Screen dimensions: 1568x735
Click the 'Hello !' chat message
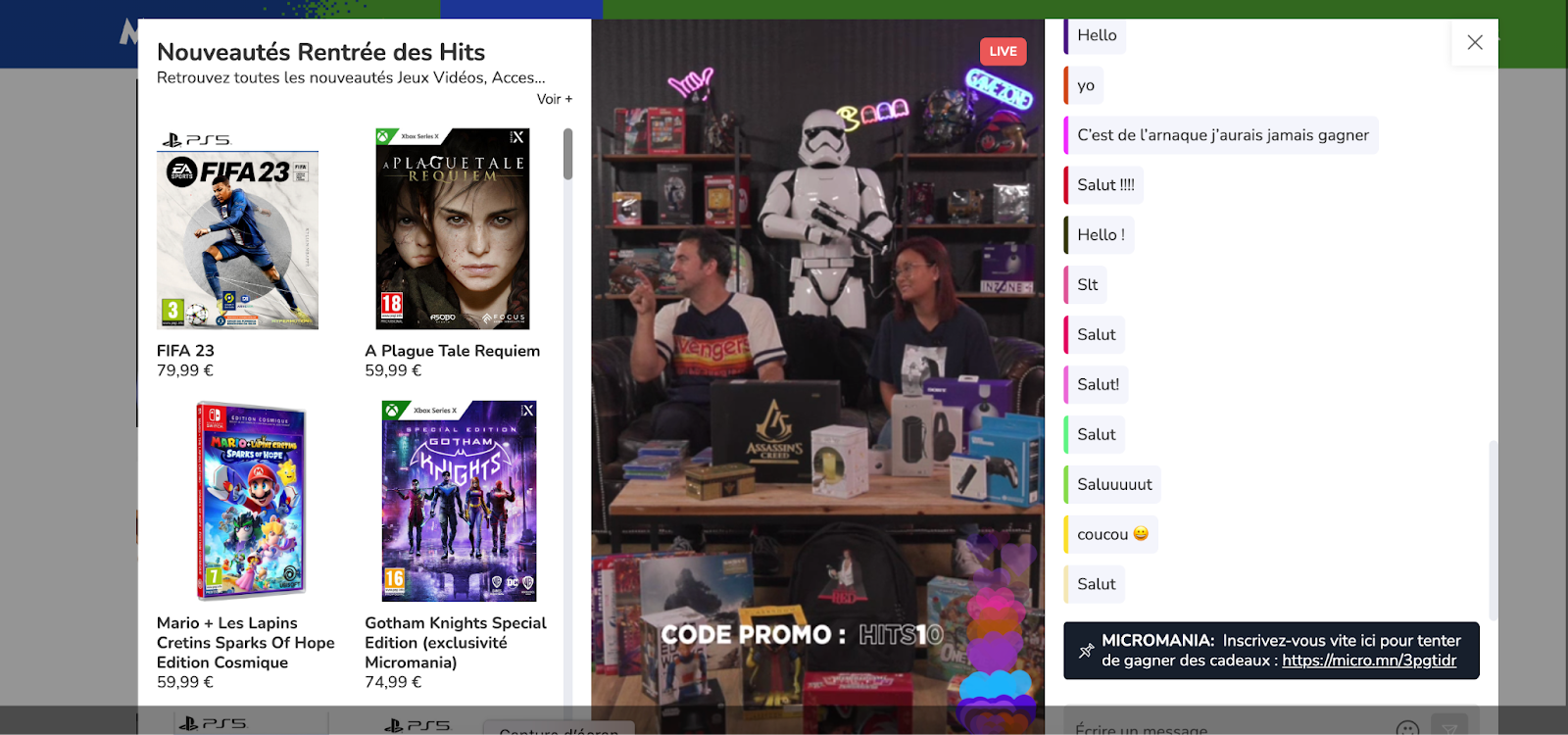[1101, 235]
